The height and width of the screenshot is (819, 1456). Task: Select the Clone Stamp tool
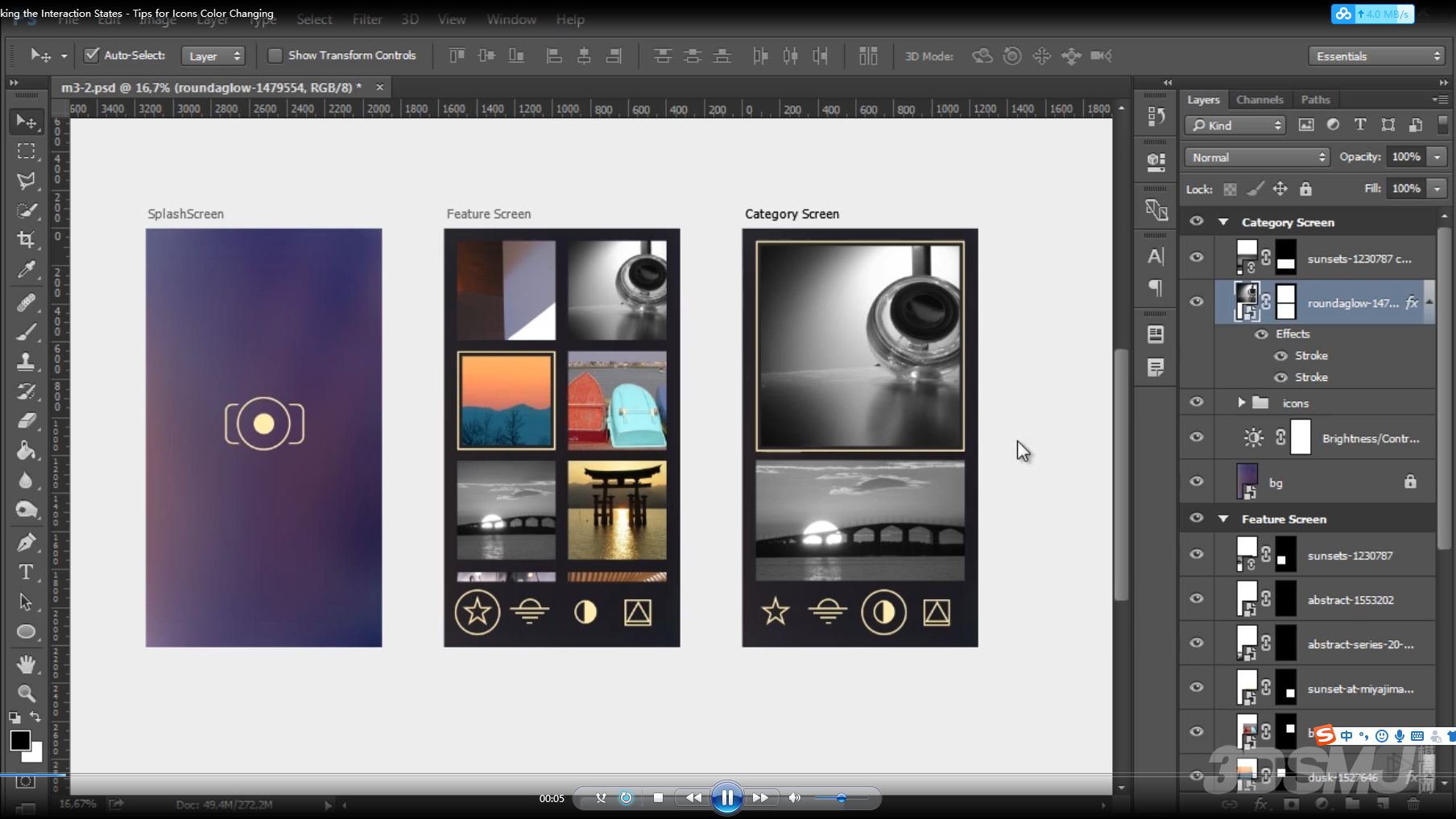tap(27, 362)
